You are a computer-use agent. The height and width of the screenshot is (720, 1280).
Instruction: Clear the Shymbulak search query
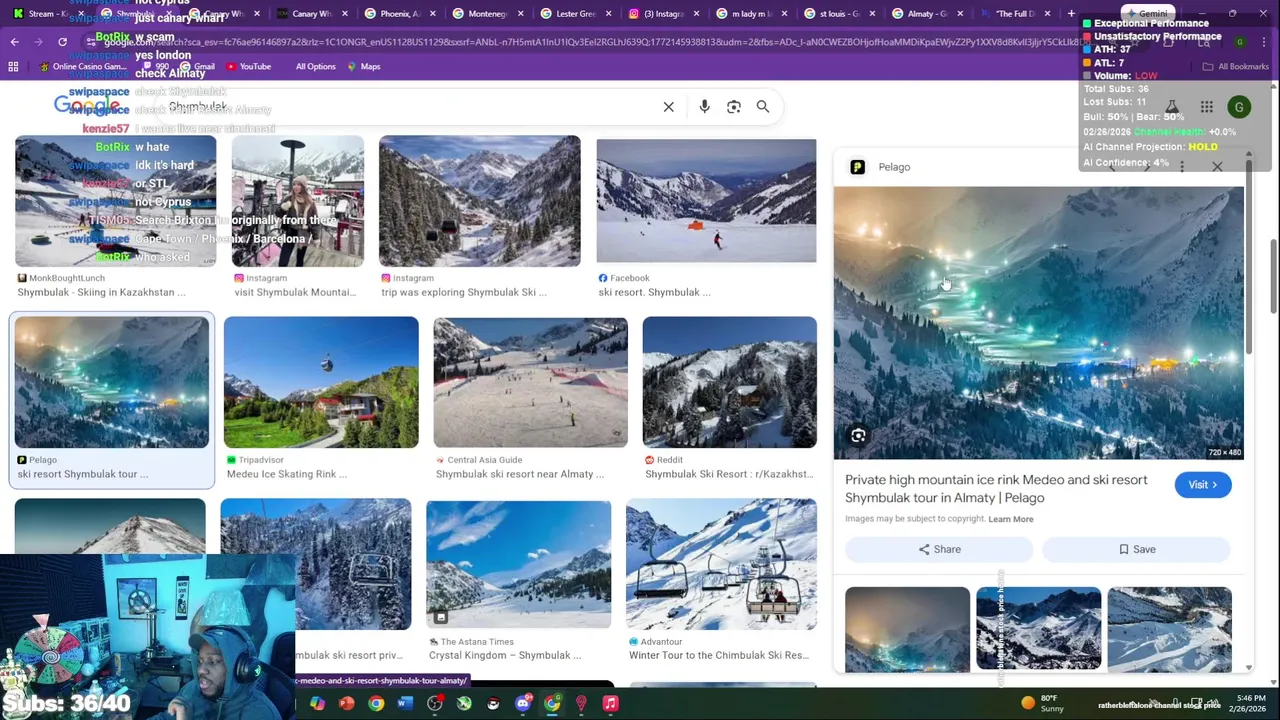pyautogui.click(x=669, y=107)
